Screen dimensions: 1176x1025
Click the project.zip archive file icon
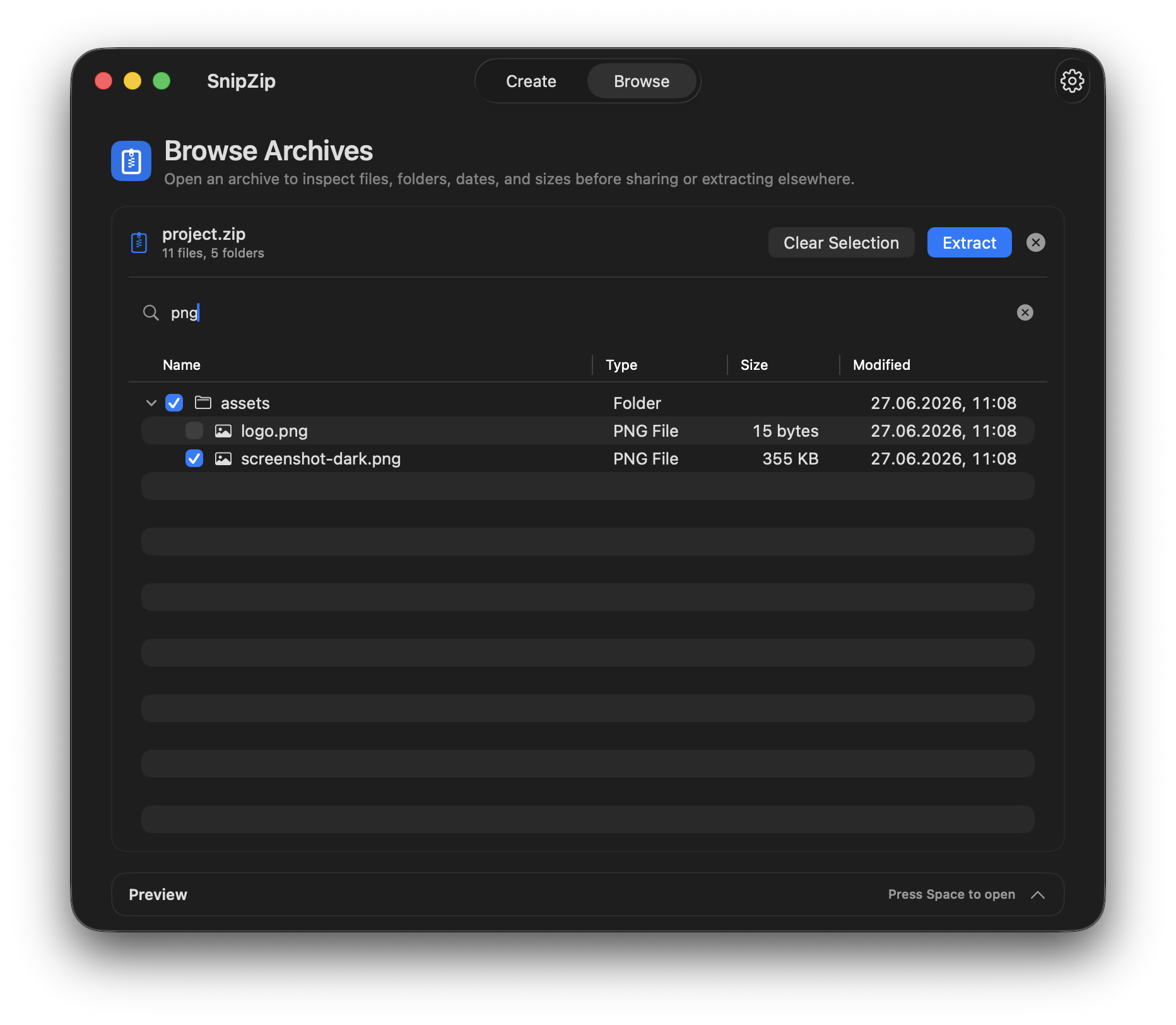tap(139, 243)
